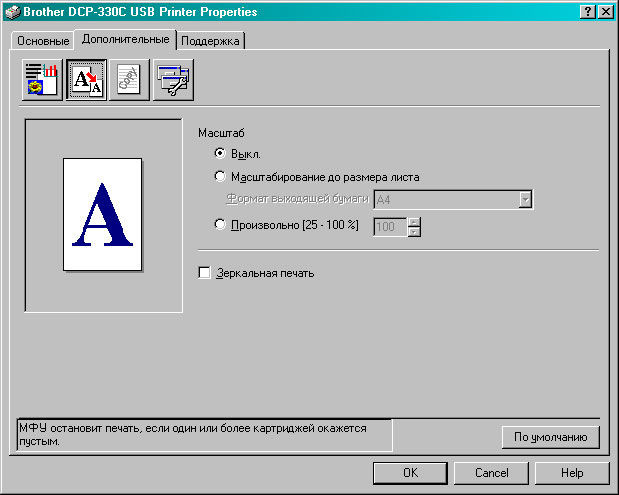This screenshot has width=619, height=495.
Task: Decrease the custom scale percentage spinner
Action: tap(414, 232)
